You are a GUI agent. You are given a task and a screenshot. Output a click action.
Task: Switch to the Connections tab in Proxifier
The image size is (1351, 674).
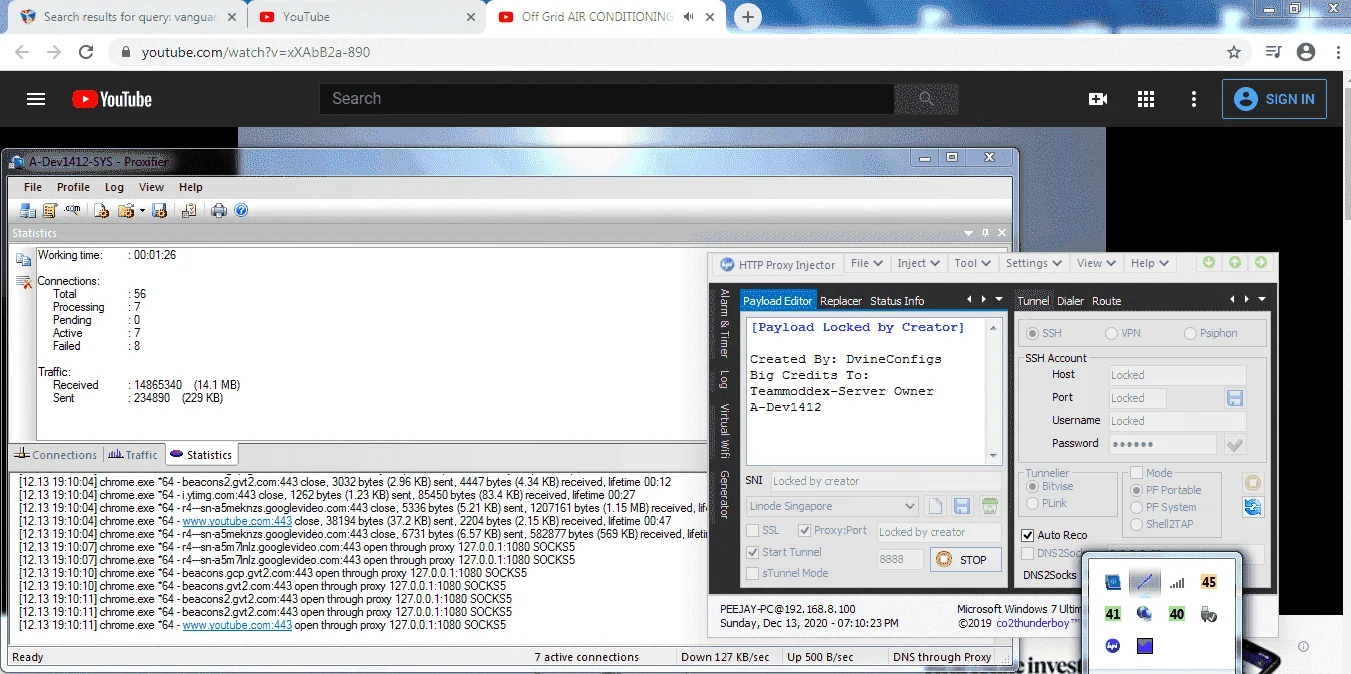pos(55,454)
